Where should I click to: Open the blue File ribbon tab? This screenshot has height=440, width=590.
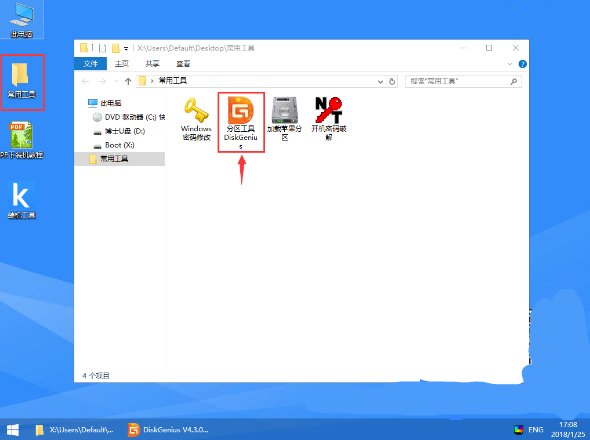(90, 64)
